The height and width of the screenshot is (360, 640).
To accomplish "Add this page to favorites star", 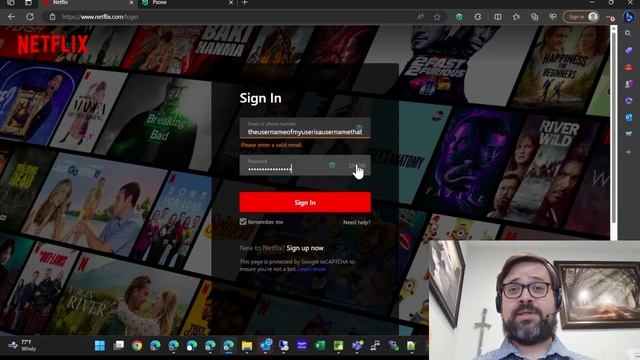I will point(437,17).
